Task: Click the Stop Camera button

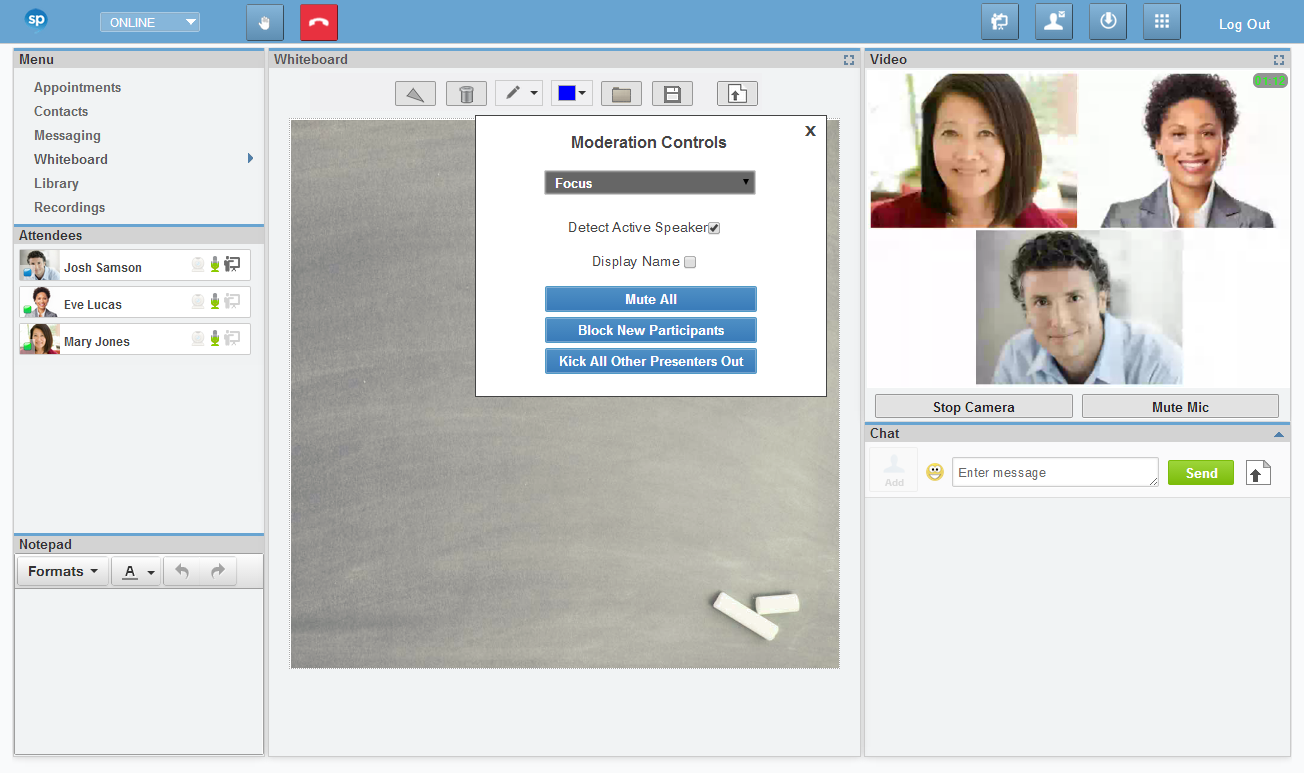Action: pyautogui.click(x=973, y=407)
